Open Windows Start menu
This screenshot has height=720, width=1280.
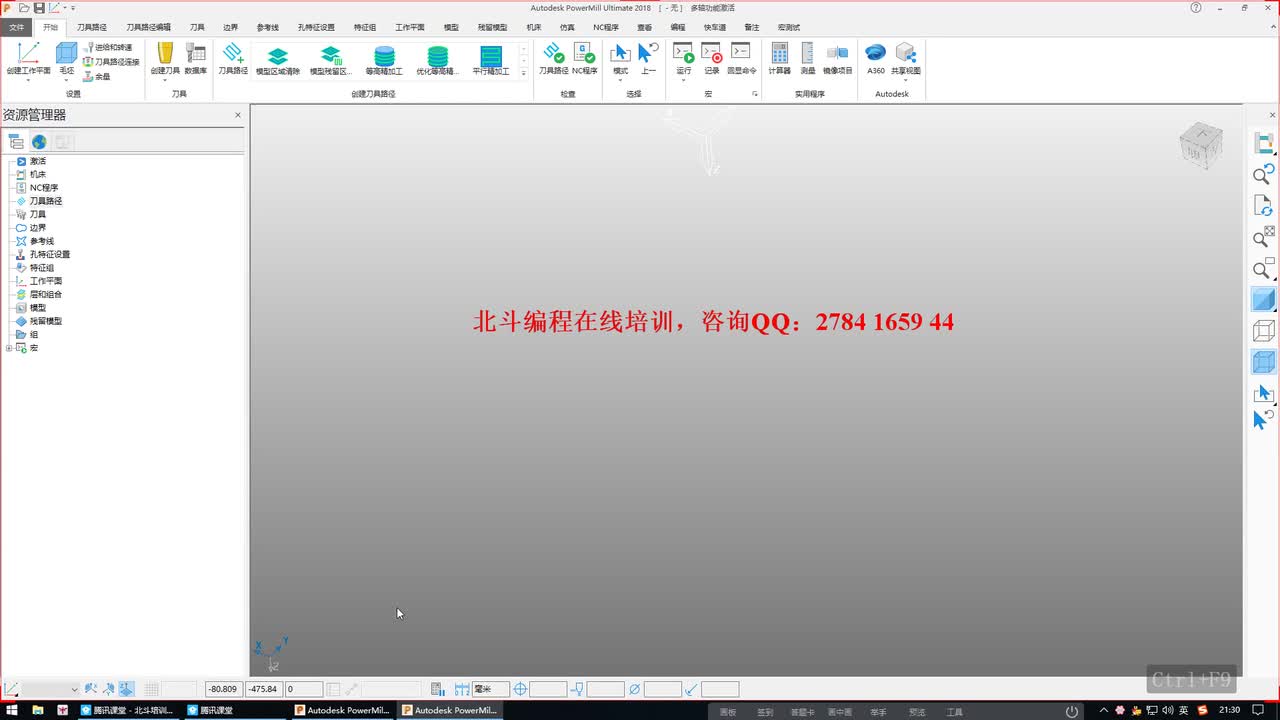tap(11, 711)
